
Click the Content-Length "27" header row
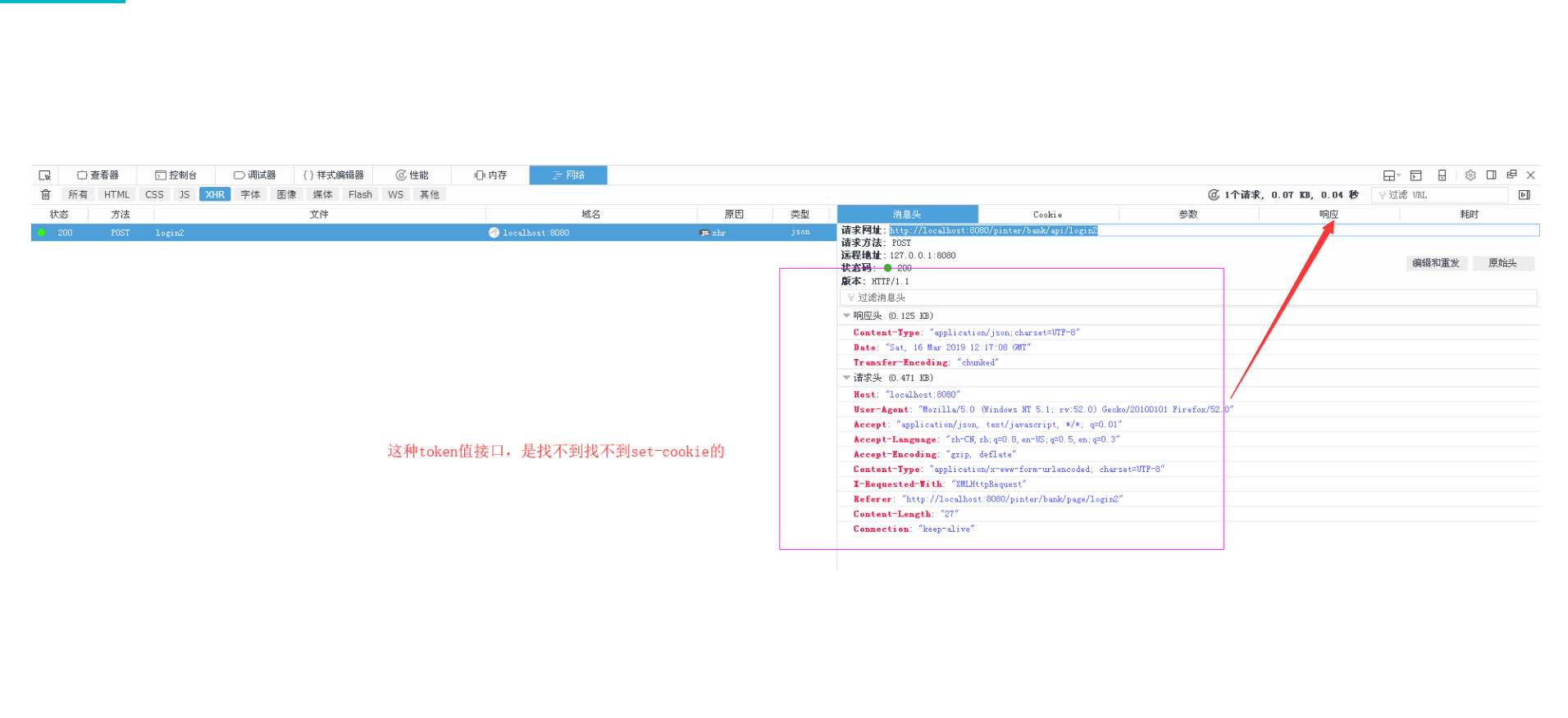point(1188,514)
